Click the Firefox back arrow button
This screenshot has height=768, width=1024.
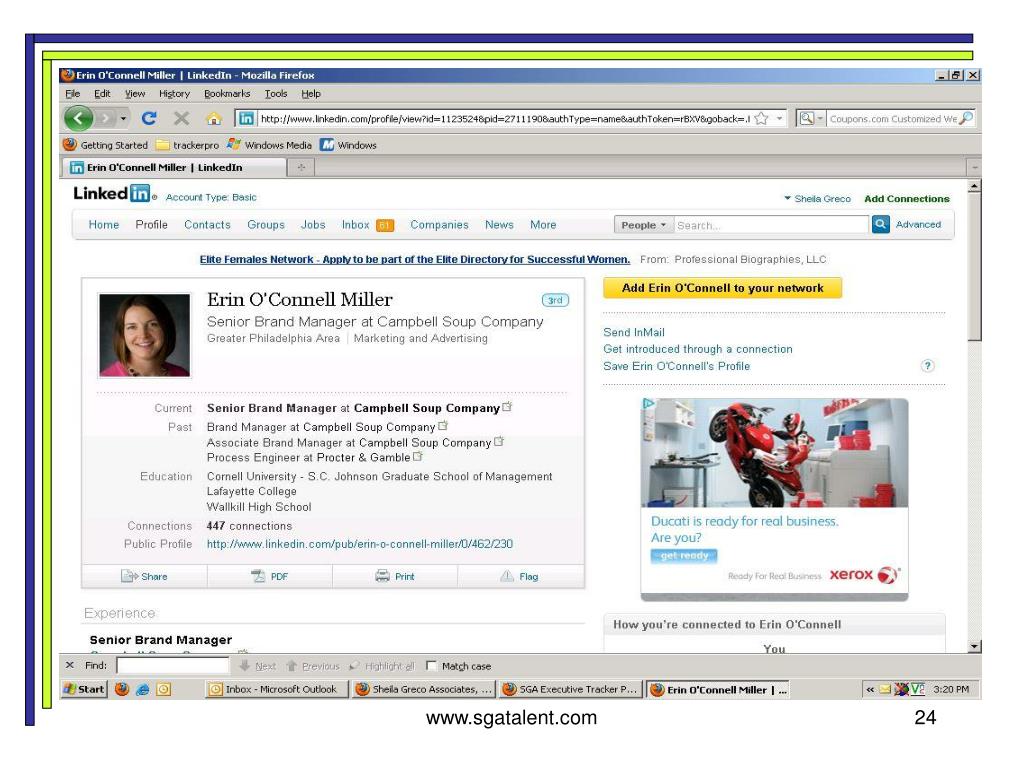[x=79, y=118]
